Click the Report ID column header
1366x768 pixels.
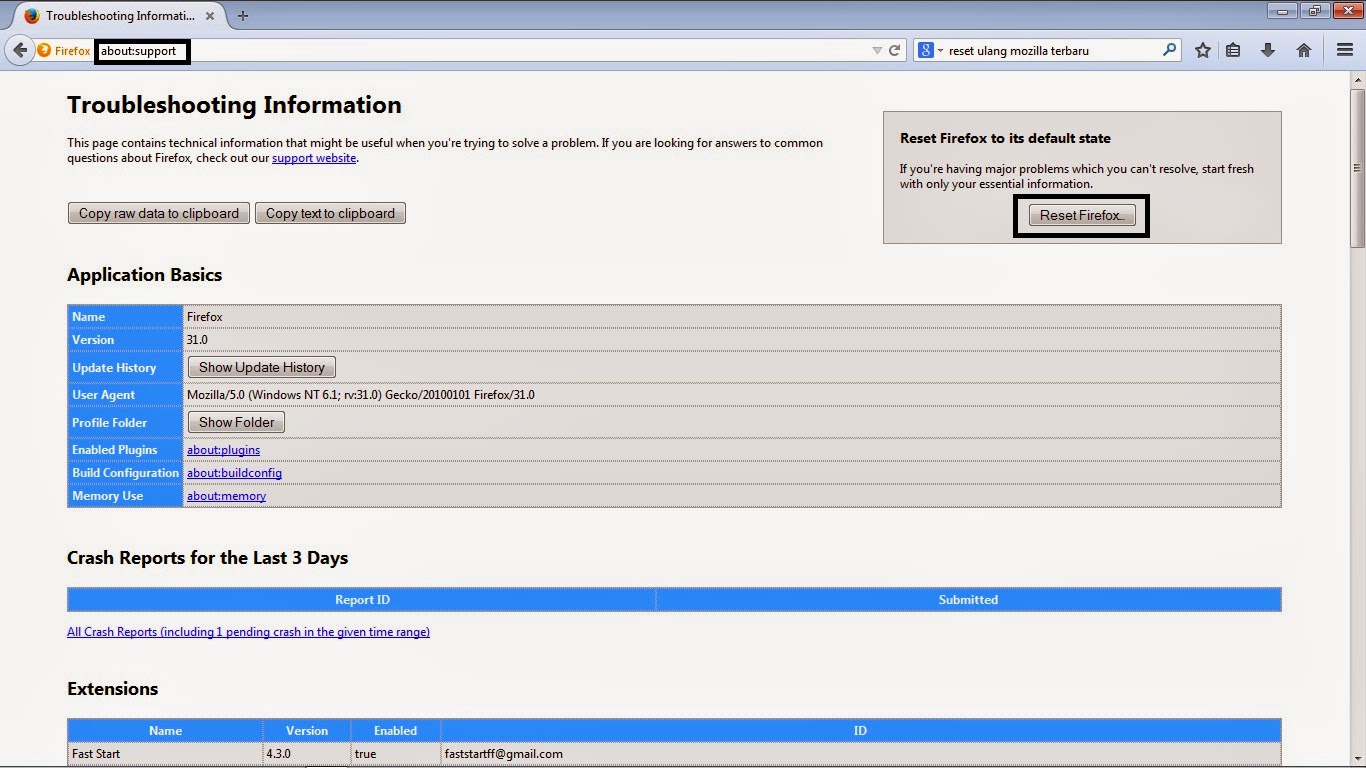click(362, 600)
